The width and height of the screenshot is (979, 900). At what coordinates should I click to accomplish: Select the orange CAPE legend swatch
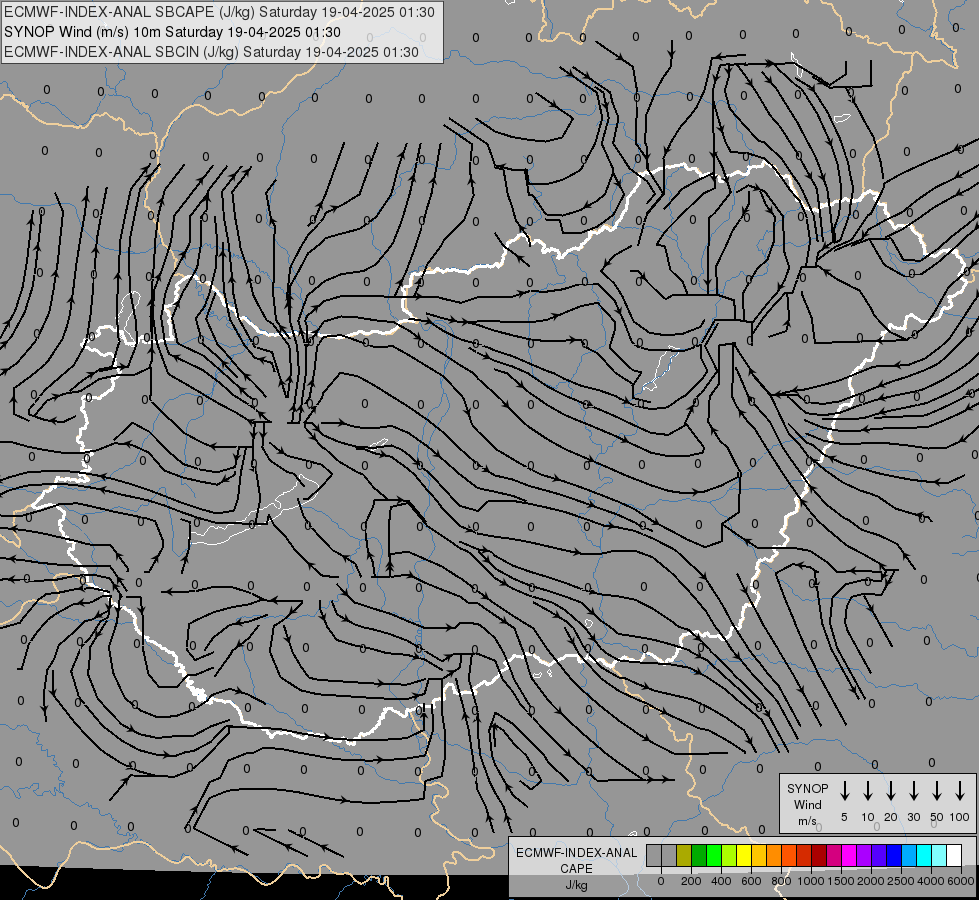pyautogui.click(x=774, y=855)
